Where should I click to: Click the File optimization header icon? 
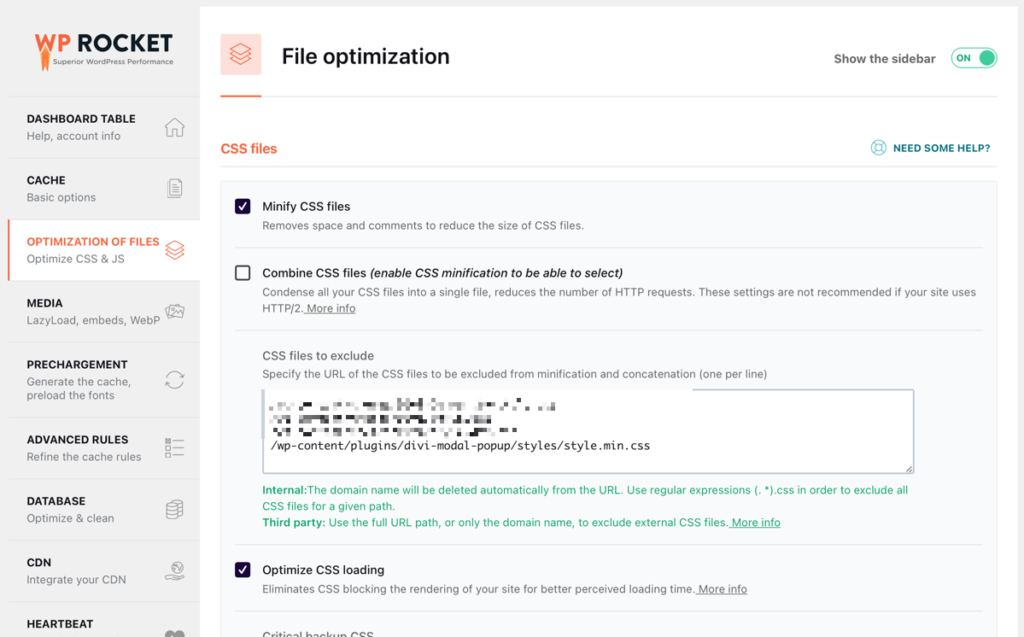coord(240,54)
